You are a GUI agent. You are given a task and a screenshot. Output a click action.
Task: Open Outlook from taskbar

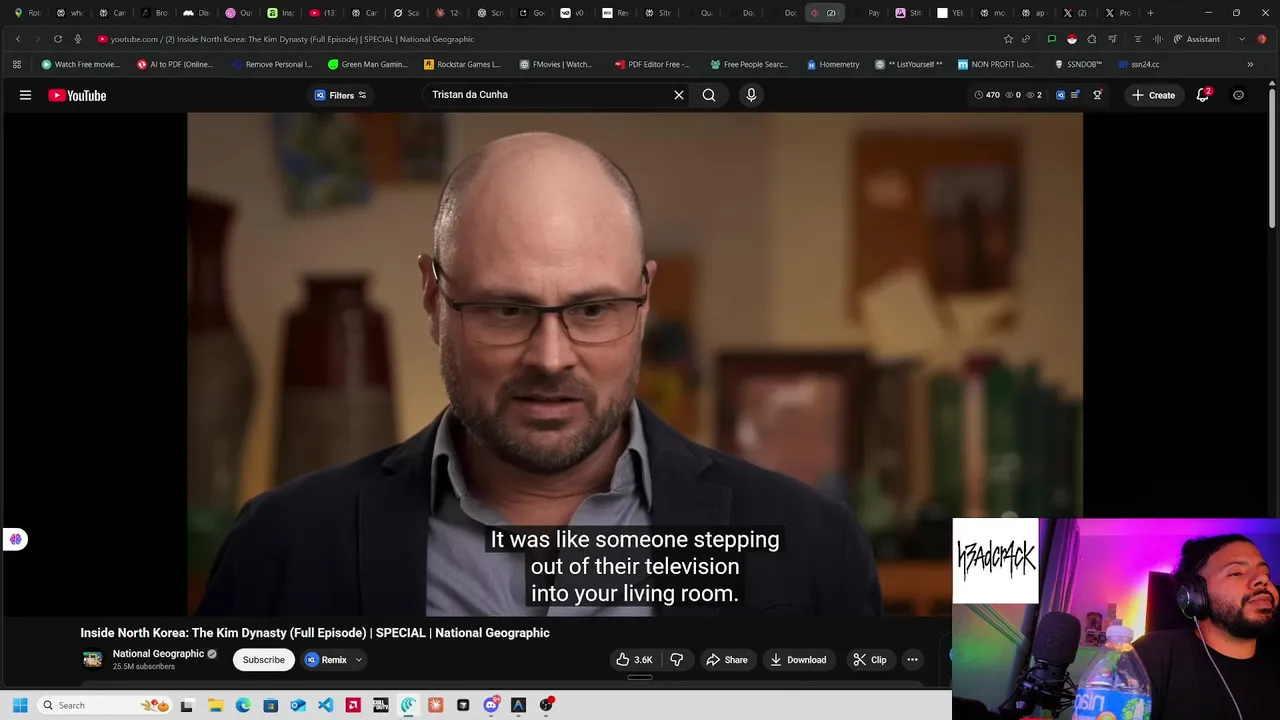coord(298,705)
